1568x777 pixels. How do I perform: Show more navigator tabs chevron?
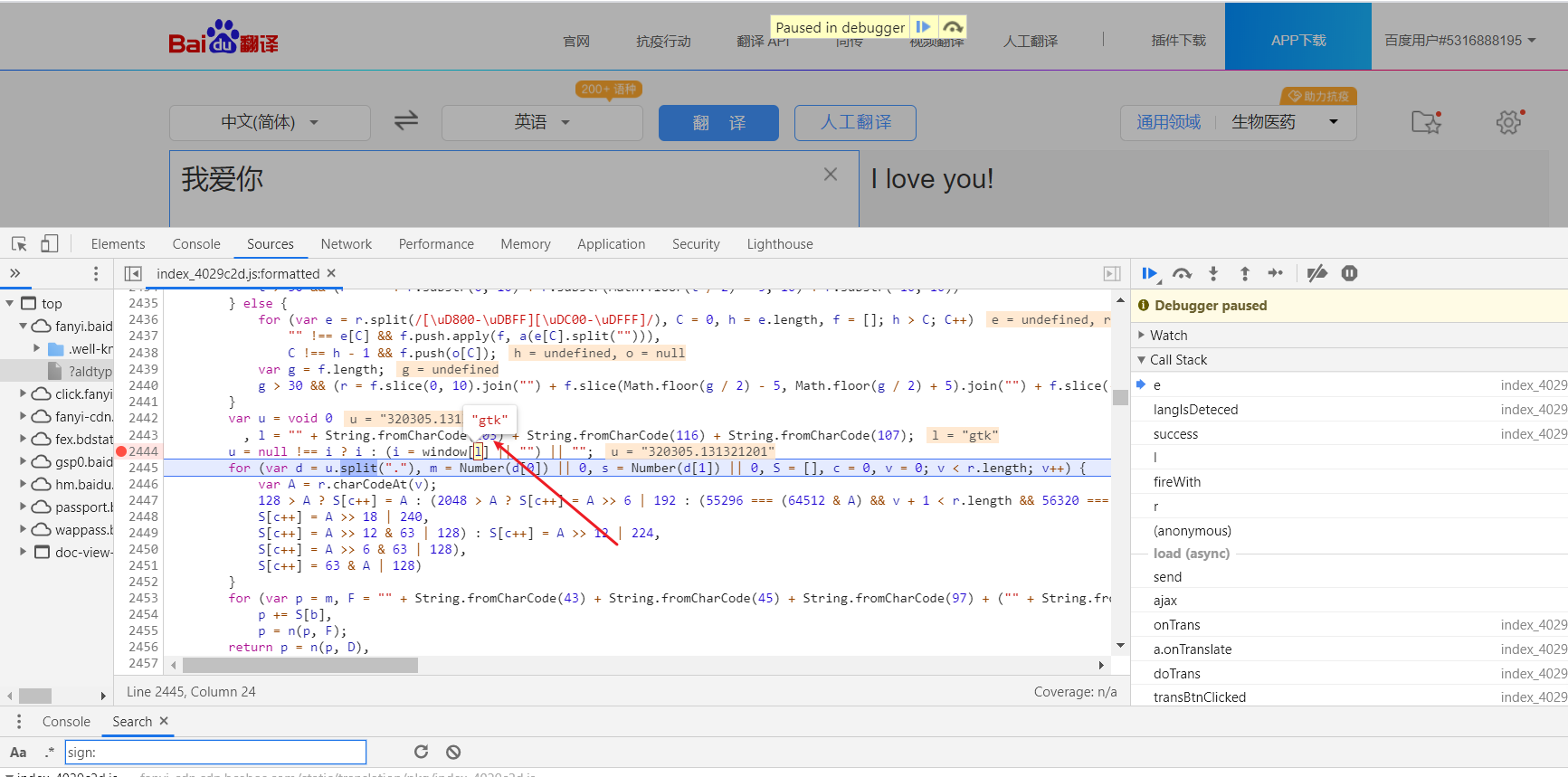pyautogui.click(x=15, y=273)
